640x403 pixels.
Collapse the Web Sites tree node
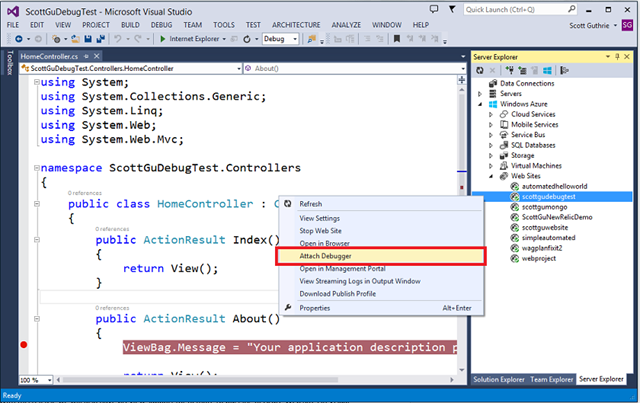[x=491, y=176]
